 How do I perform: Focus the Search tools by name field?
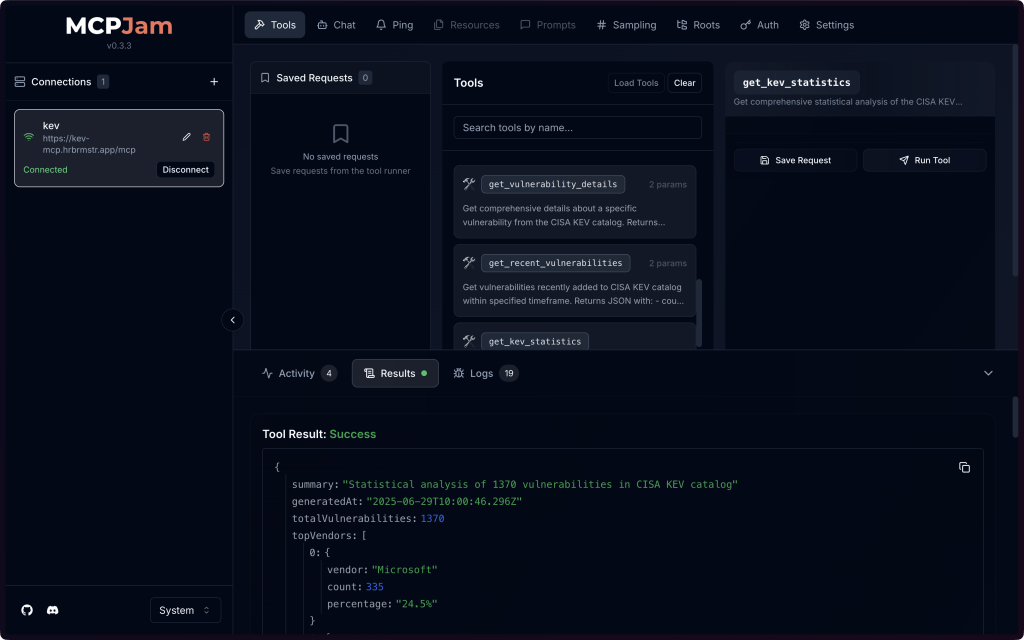click(x=577, y=128)
